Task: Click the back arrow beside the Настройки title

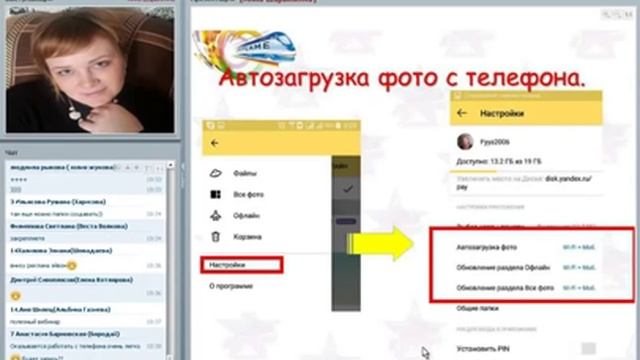Action: pos(462,113)
